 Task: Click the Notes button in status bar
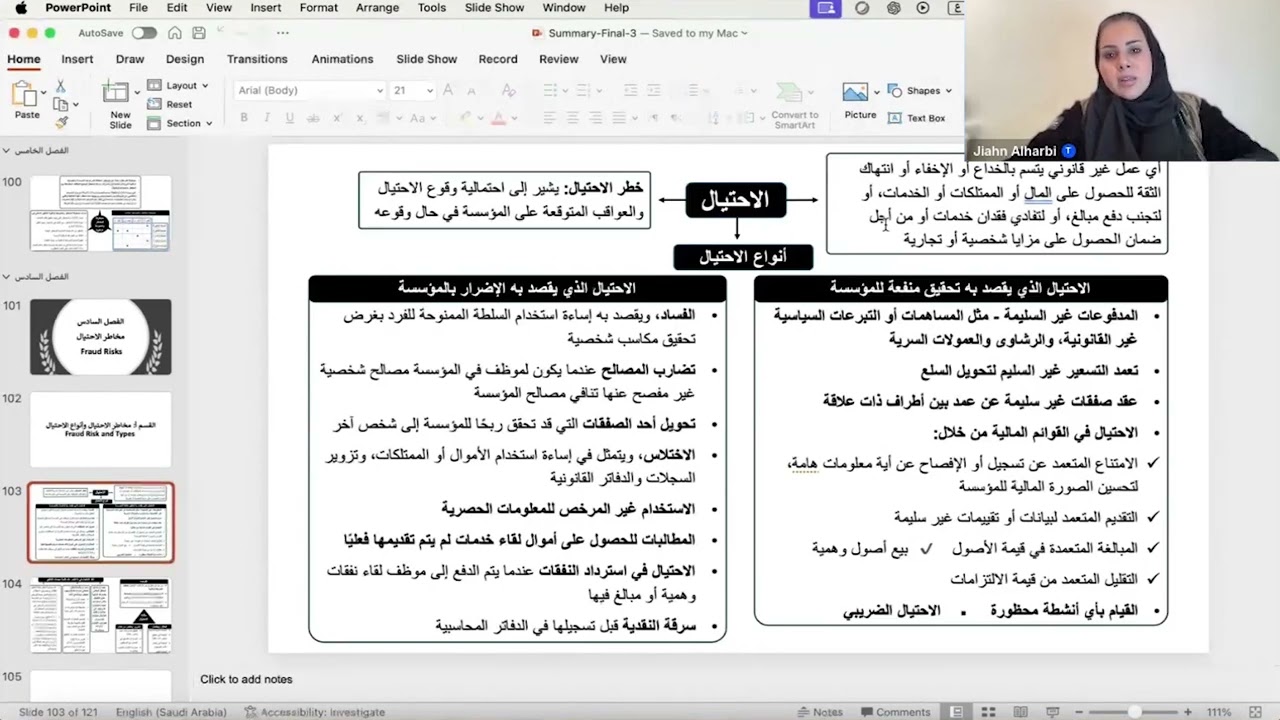[x=820, y=712]
